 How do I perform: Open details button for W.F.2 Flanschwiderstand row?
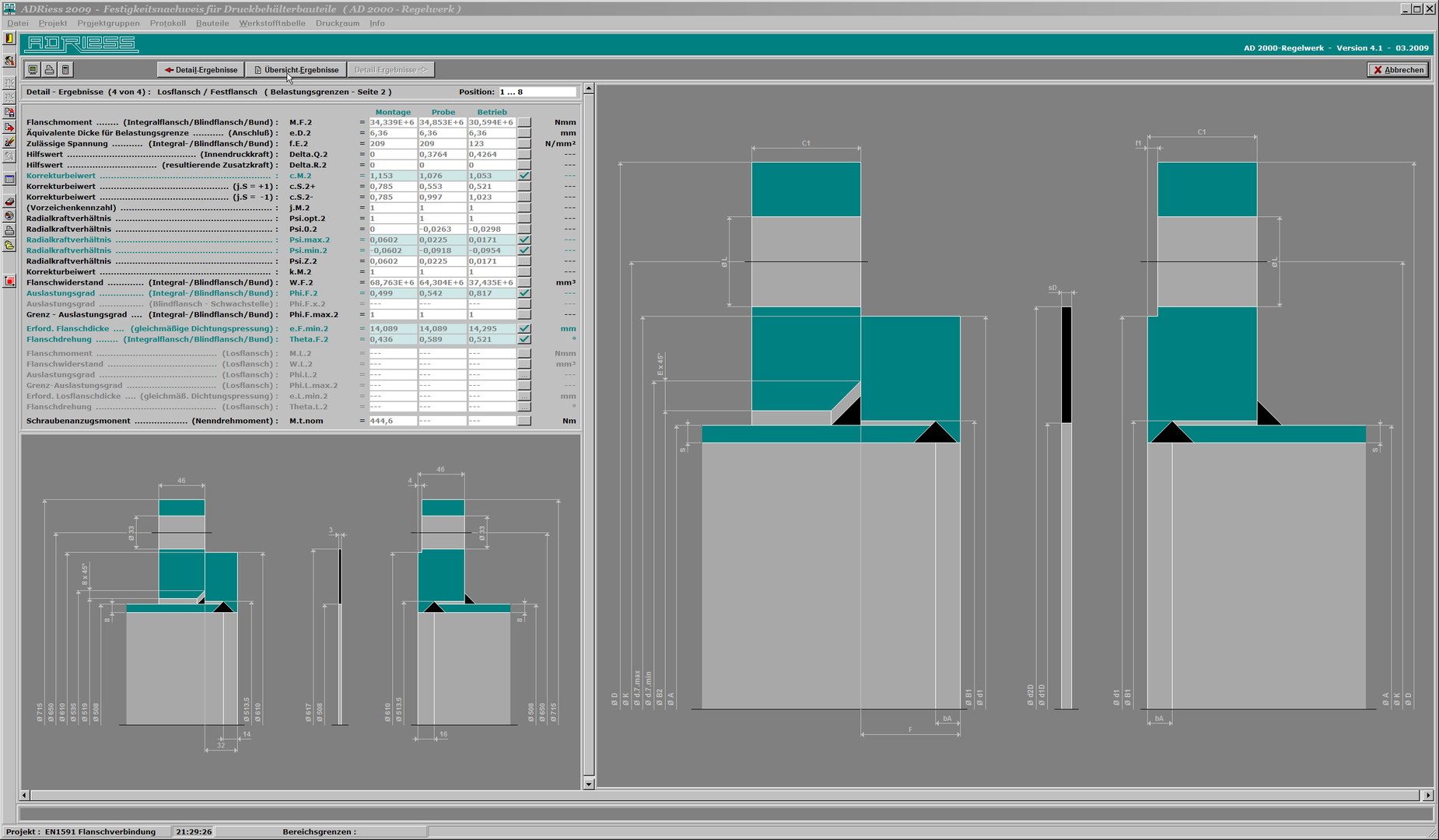pos(524,282)
